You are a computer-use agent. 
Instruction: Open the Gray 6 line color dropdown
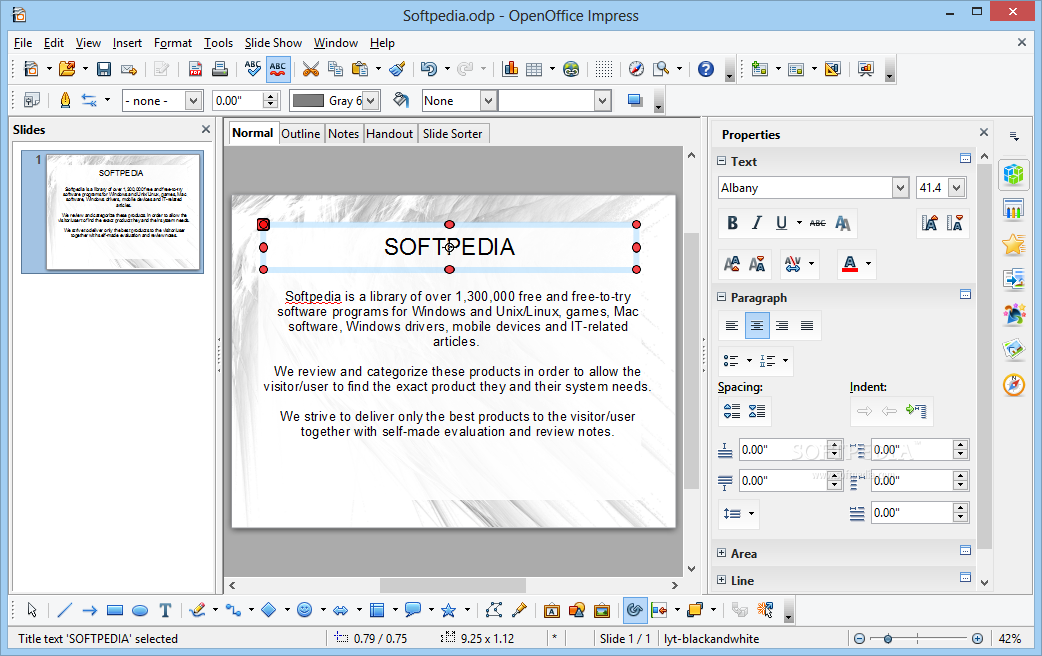point(371,101)
